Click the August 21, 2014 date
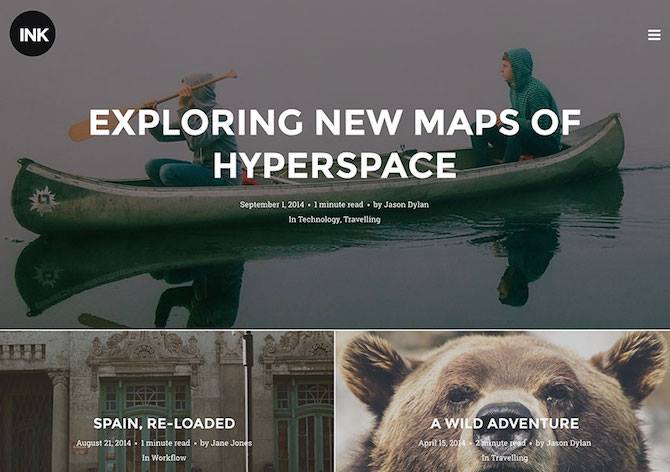 coord(104,443)
